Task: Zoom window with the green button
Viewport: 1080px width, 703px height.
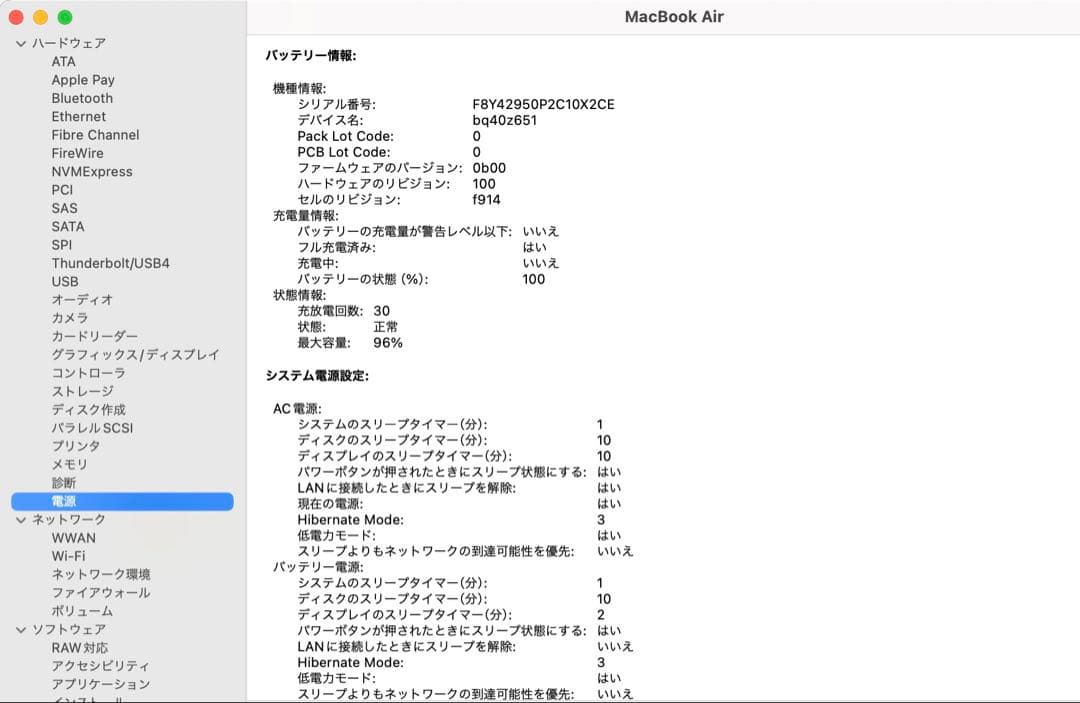Action: tap(65, 17)
